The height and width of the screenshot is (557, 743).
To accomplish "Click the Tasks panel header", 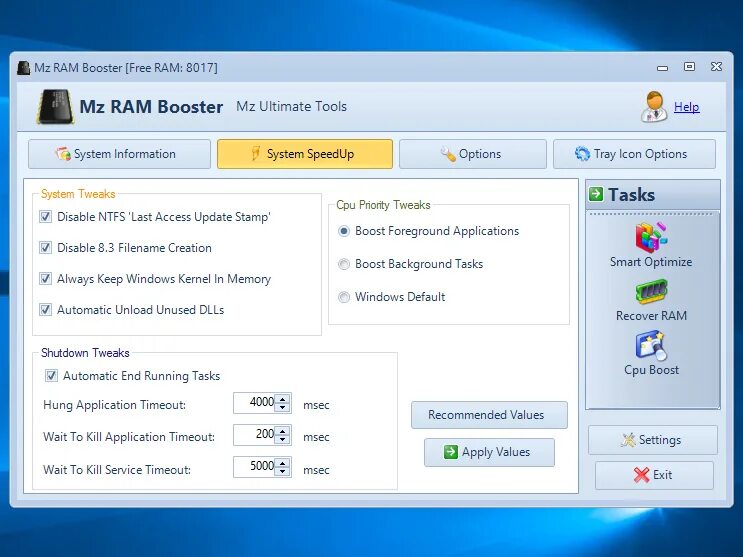I will pyautogui.click(x=652, y=194).
